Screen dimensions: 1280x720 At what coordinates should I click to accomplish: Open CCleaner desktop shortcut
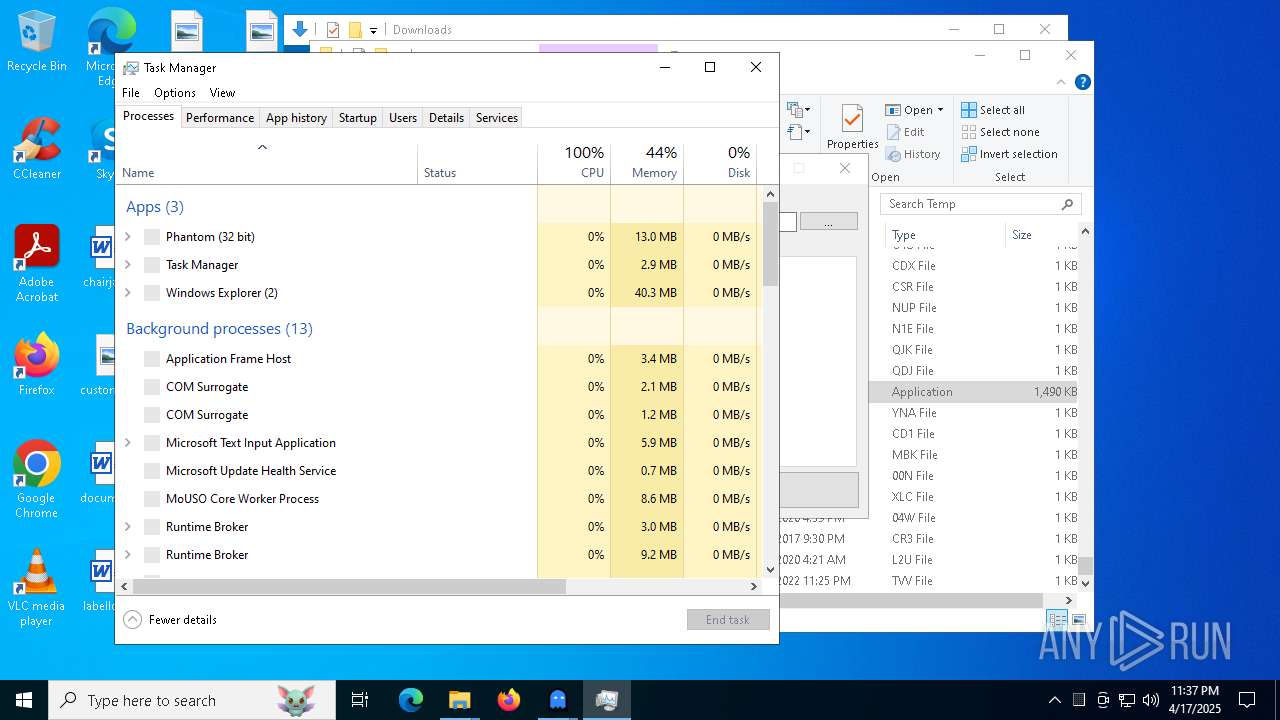pos(37,150)
